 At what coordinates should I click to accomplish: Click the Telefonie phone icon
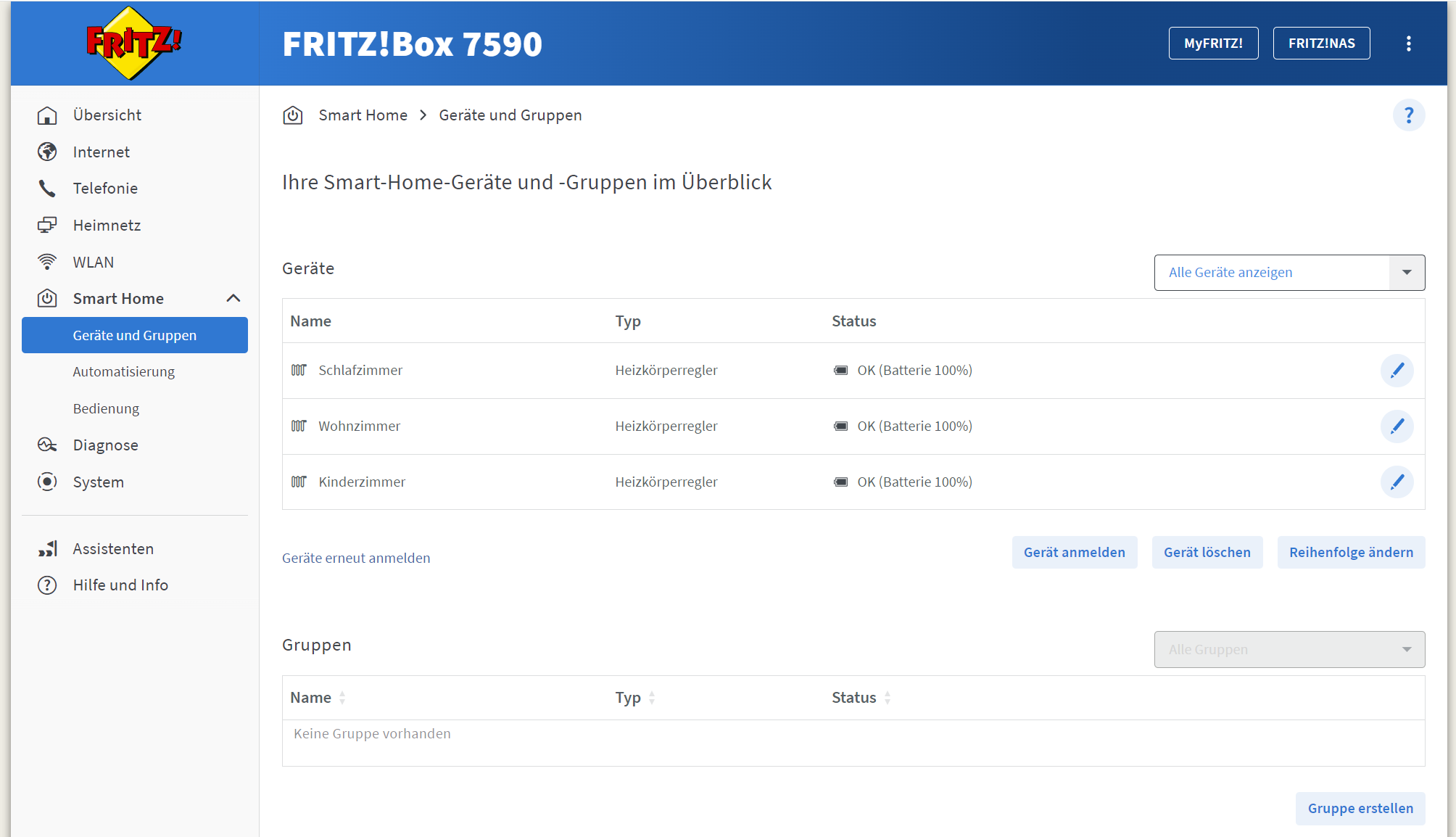(47, 189)
